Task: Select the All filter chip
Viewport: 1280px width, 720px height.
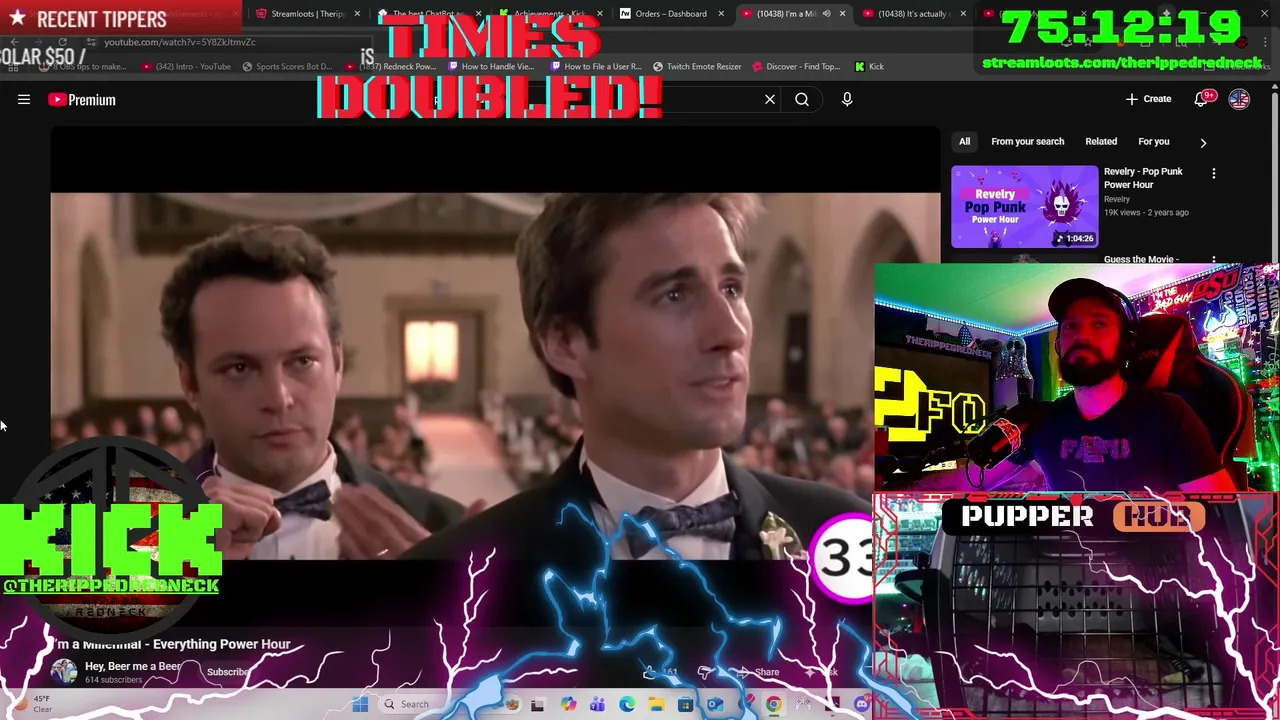Action: [x=964, y=142]
